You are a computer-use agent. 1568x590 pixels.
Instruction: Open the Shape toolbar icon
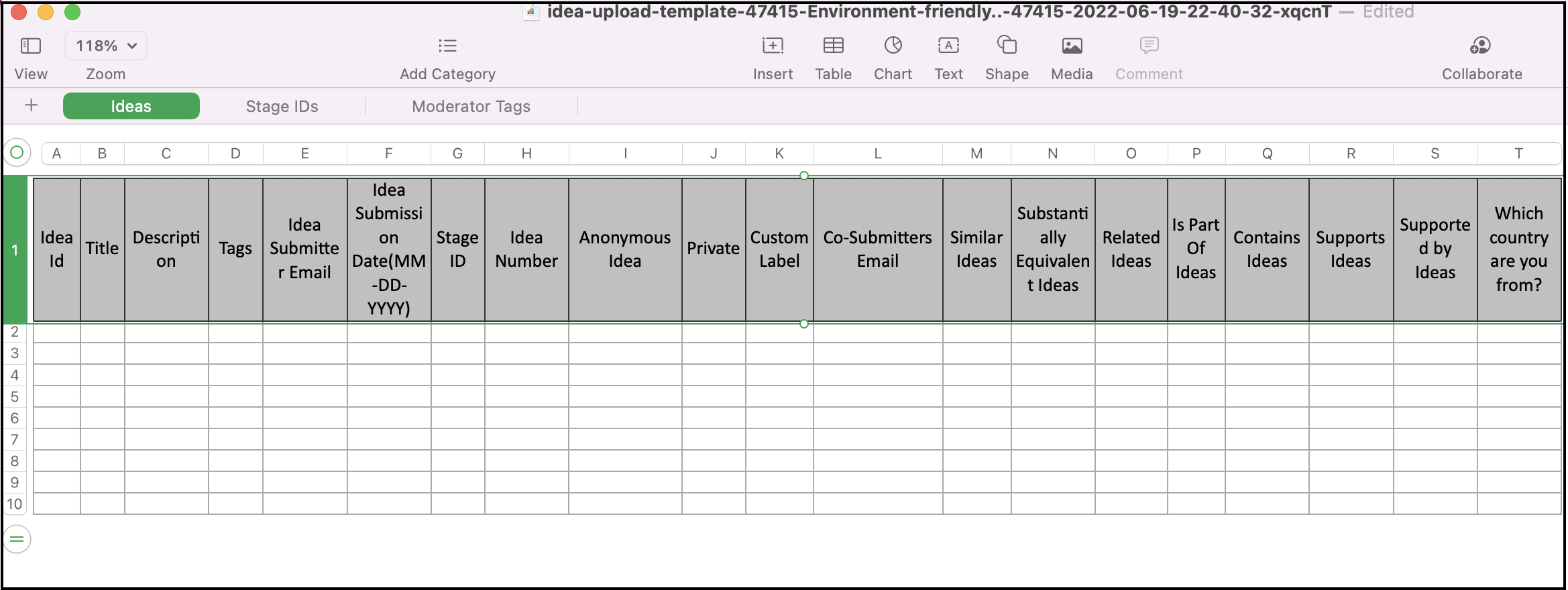1007,46
